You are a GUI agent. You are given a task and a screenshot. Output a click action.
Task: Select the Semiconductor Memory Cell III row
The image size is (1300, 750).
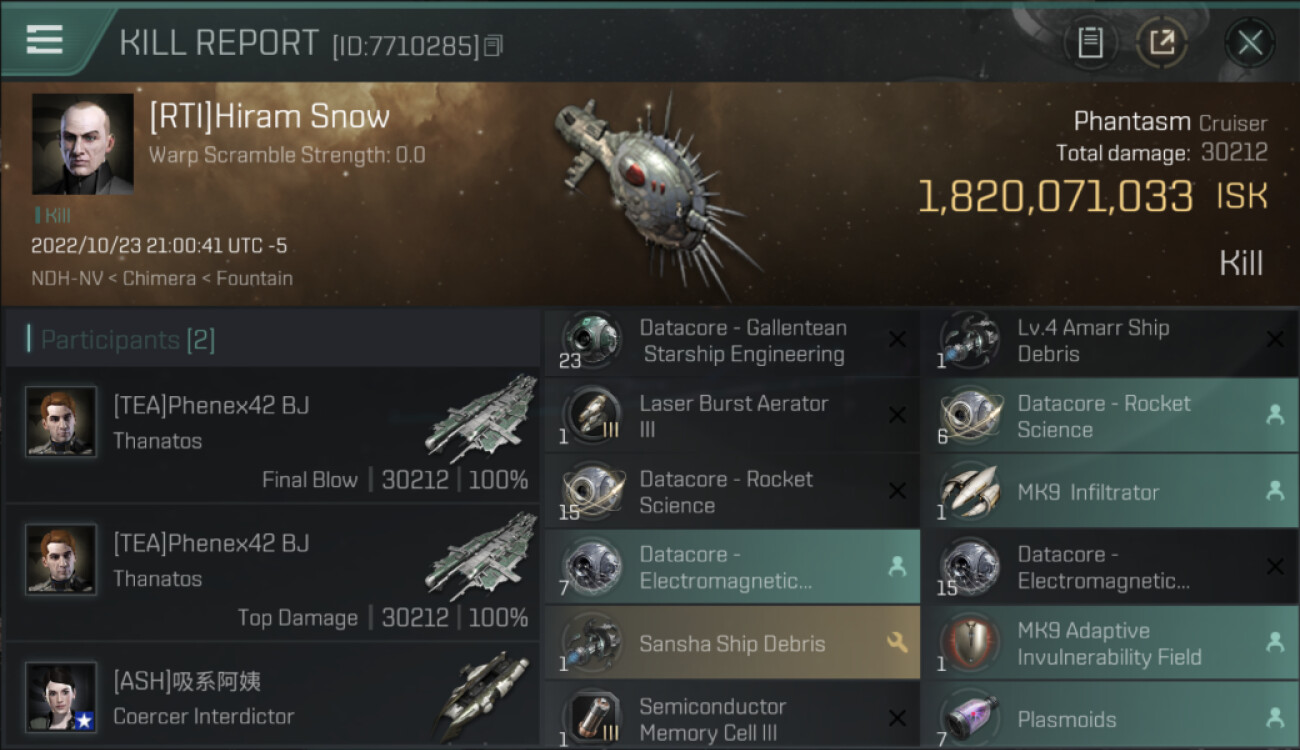point(732,717)
